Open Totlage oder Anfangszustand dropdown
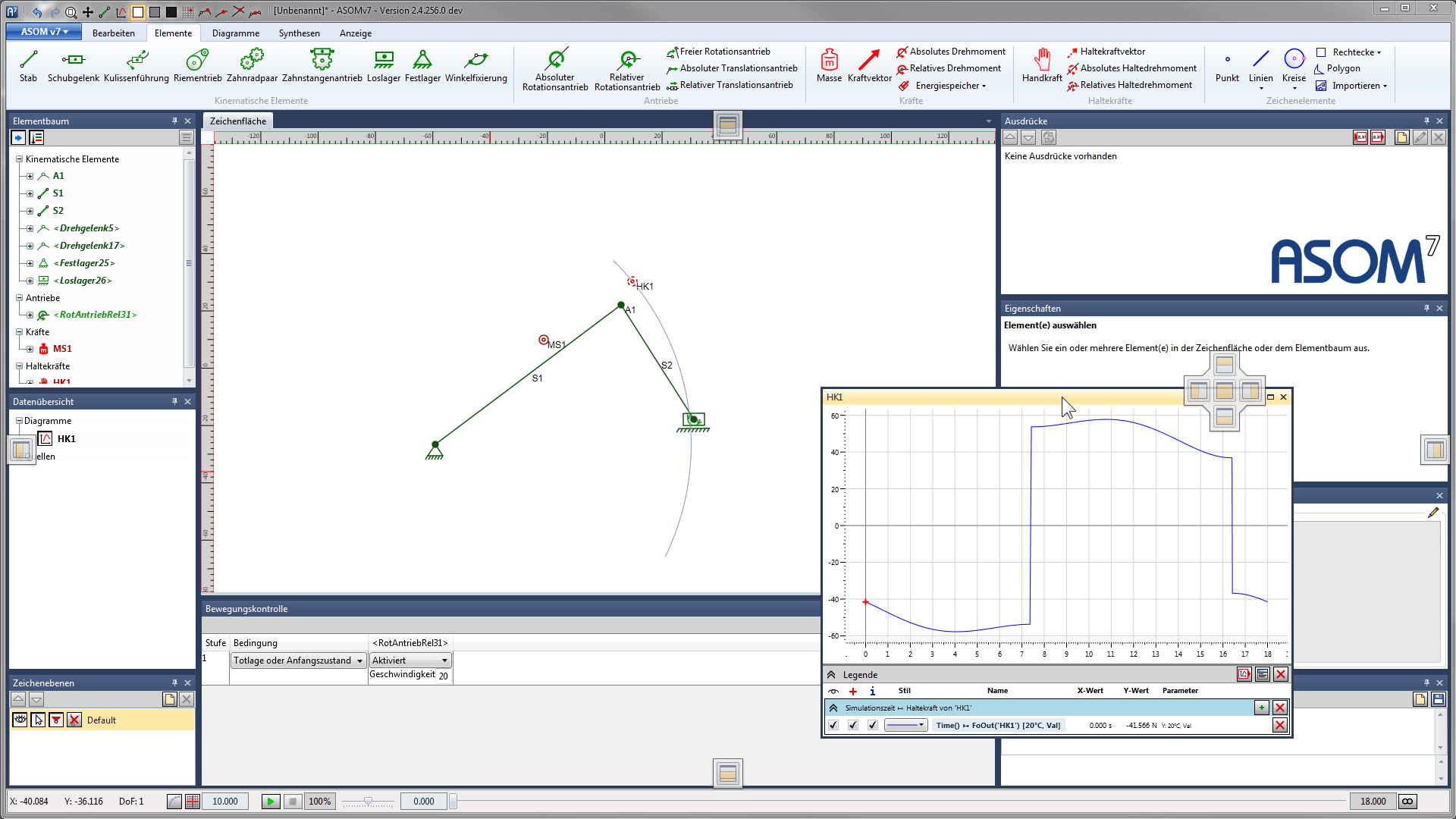1456x819 pixels. pos(299,661)
